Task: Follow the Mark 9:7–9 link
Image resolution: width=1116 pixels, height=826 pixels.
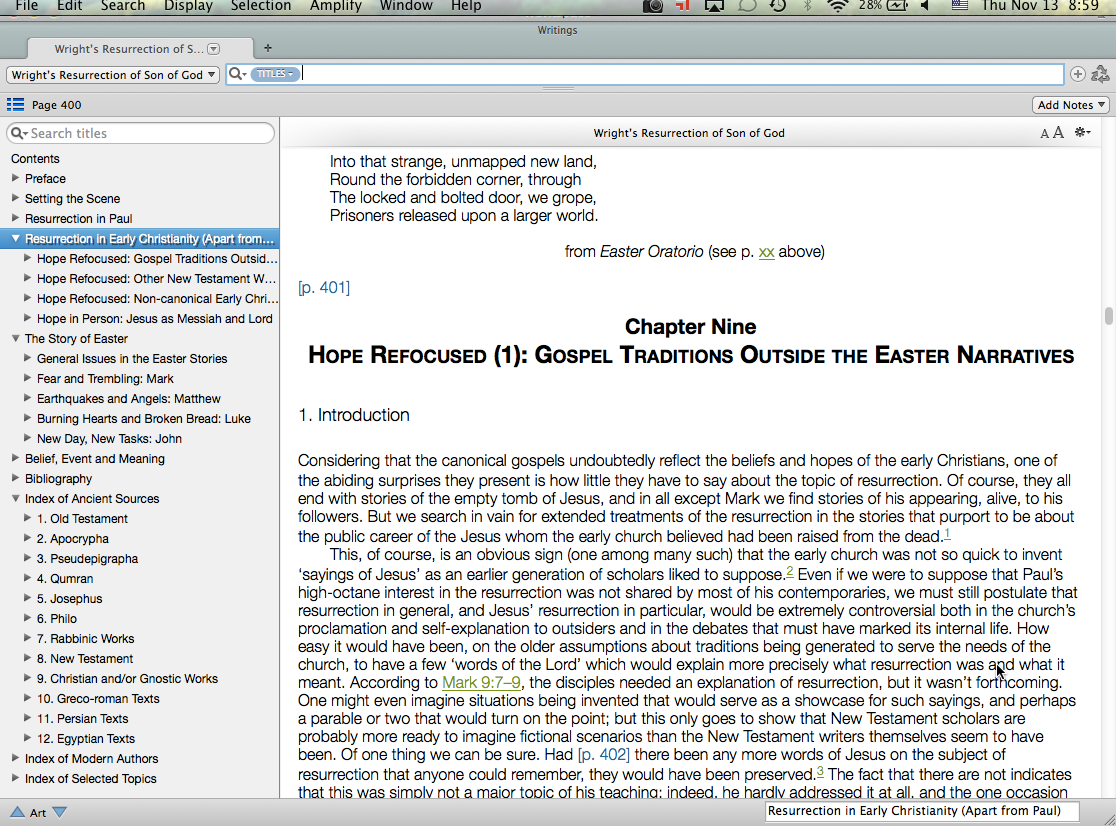Action: tap(481, 683)
